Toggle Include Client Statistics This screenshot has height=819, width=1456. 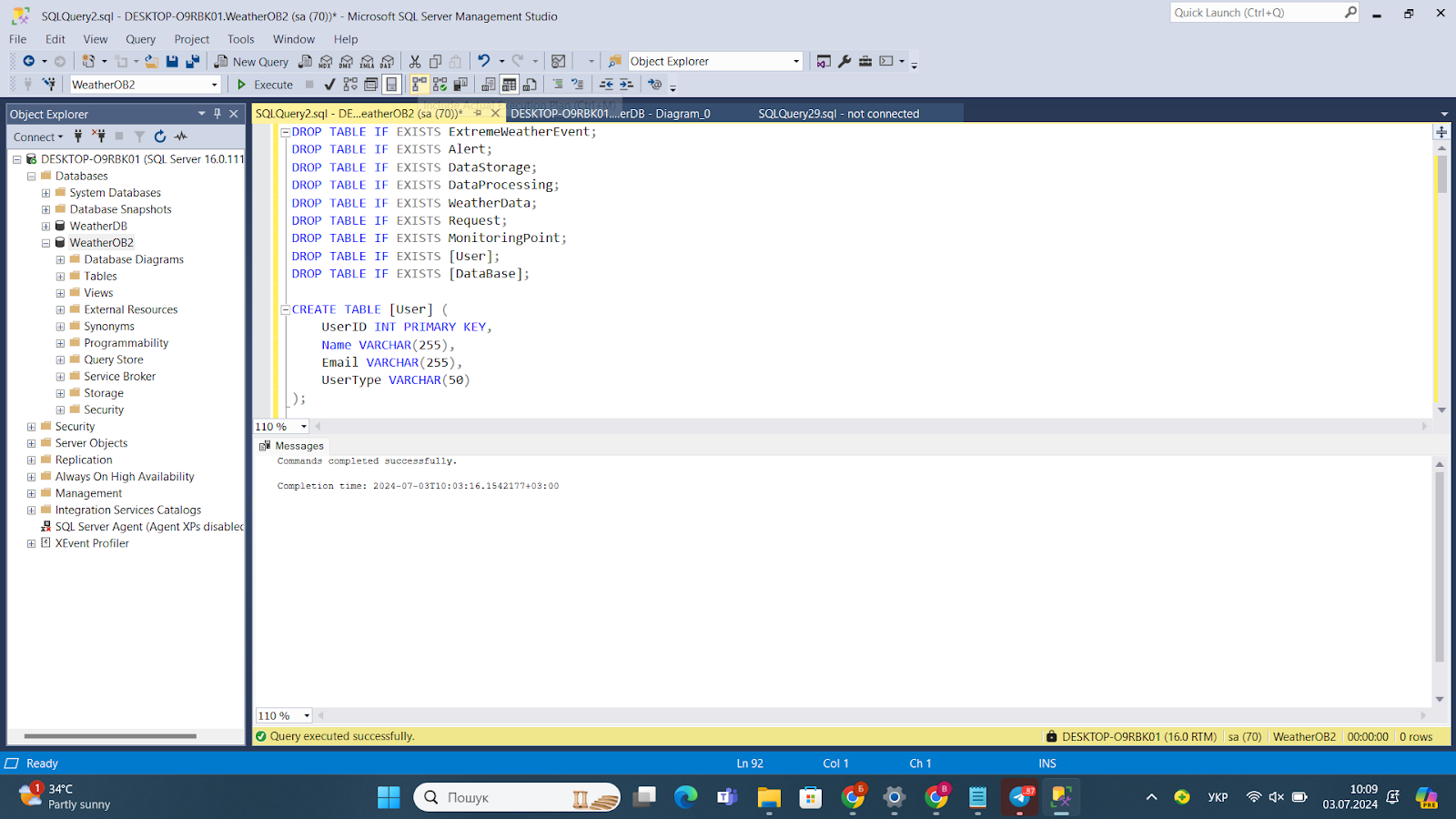460,85
